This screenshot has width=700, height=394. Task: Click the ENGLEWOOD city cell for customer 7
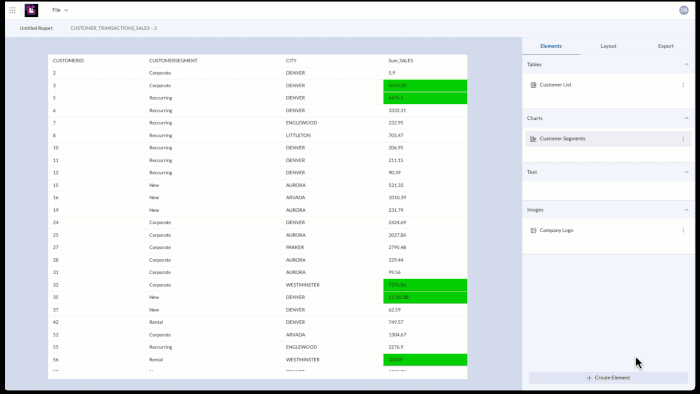pos(301,123)
